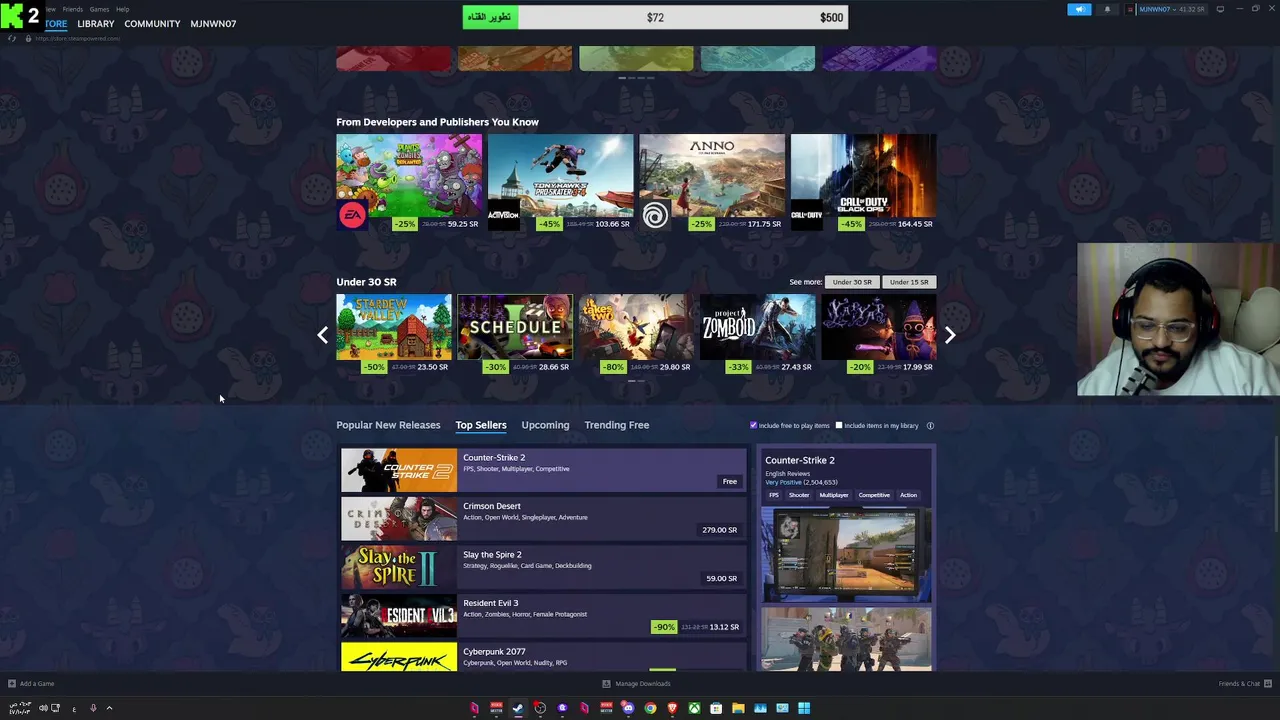Open the Steam icon in the taskbar
Image resolution: width=1280 pixels, height=720 pixels.
click(518, 708)
